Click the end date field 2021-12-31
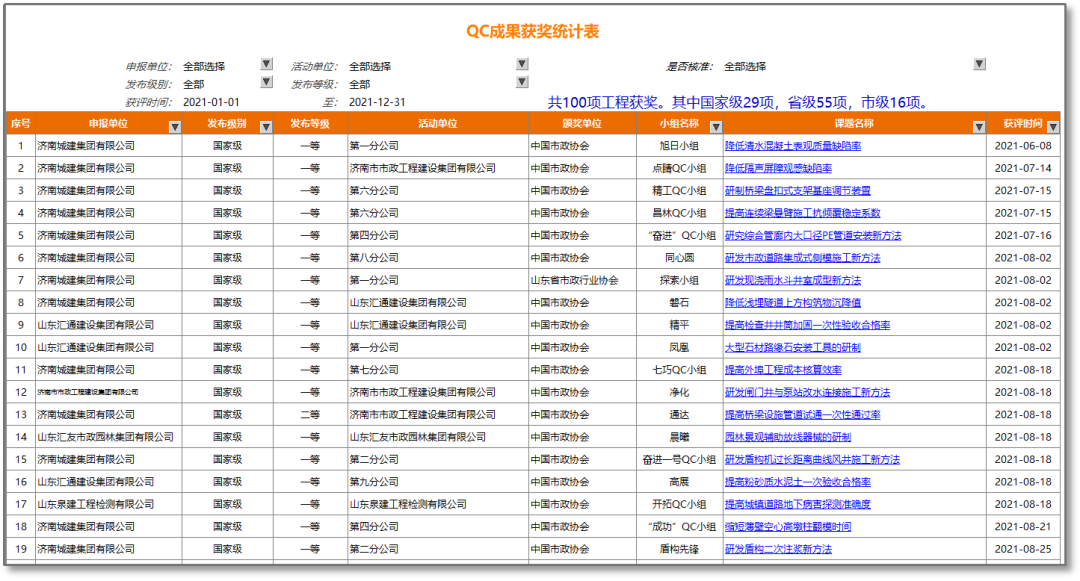1080x581 pixels. coord(377,102)
